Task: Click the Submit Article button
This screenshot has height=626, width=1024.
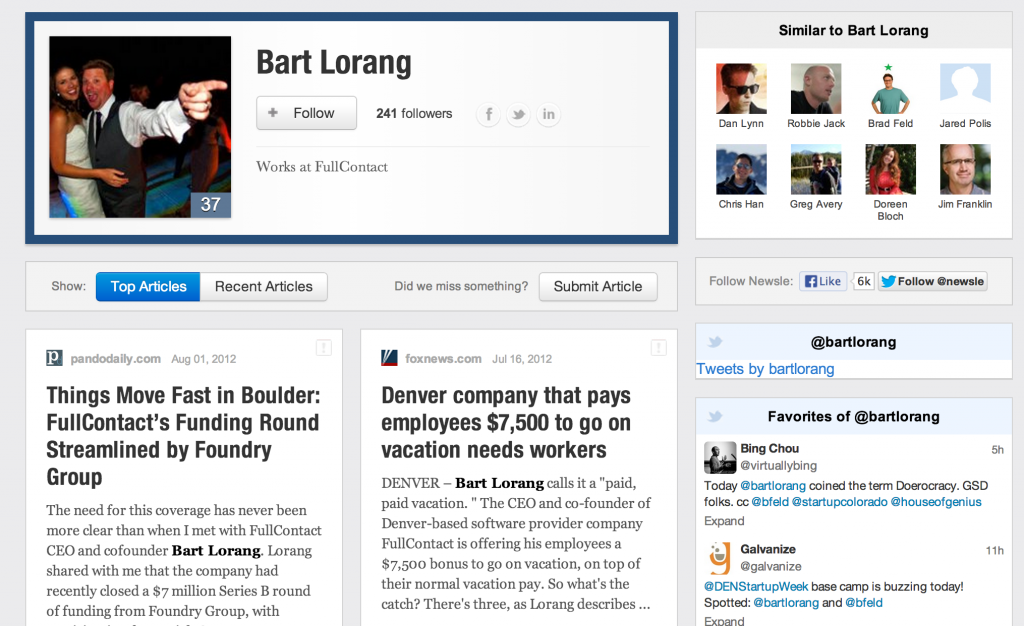Action: coord(598,287)
